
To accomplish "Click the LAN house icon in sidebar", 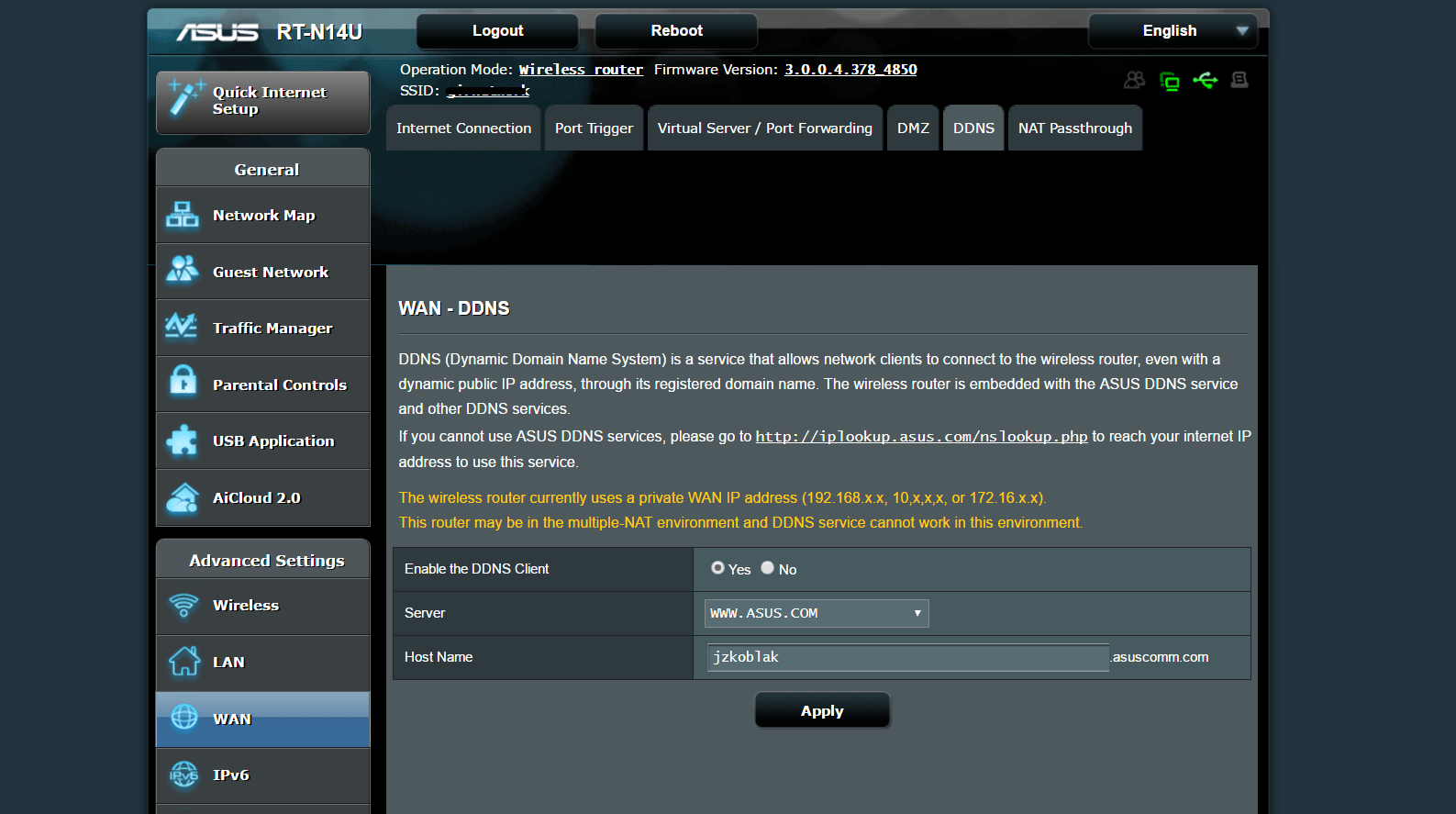I will coord(183,662).
